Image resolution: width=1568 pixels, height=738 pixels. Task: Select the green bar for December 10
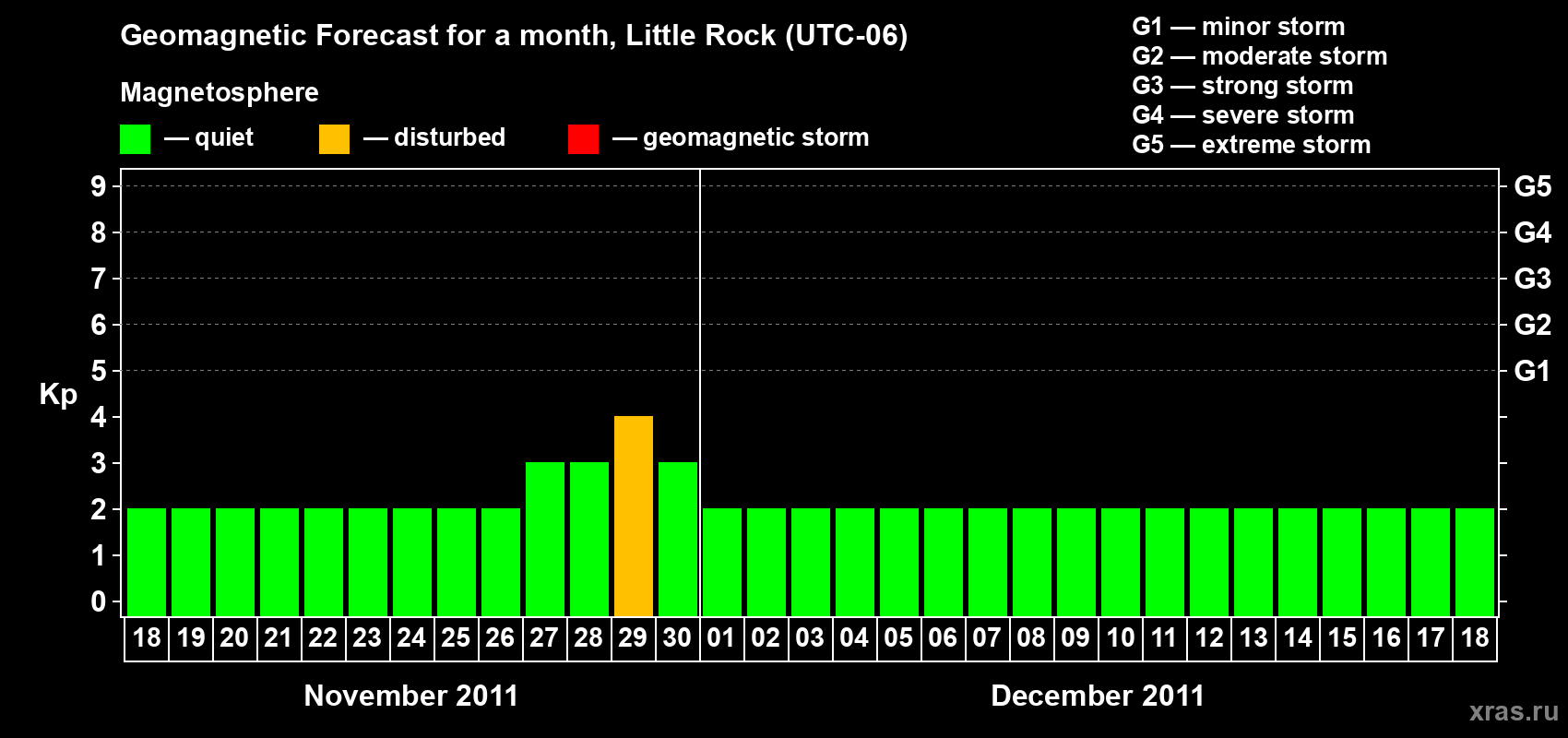click(x=1121, y=562)
